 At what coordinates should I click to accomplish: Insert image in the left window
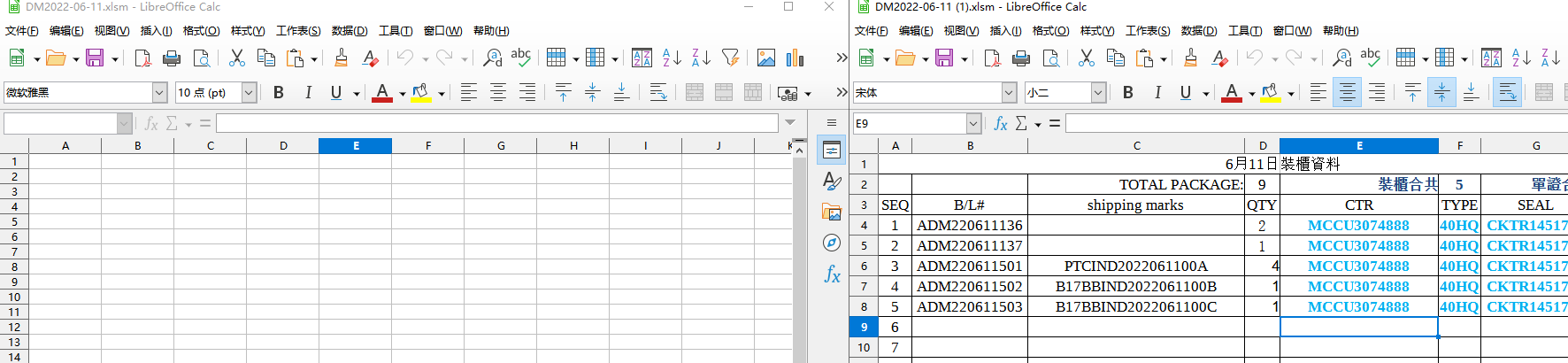(x=766, y=58)
